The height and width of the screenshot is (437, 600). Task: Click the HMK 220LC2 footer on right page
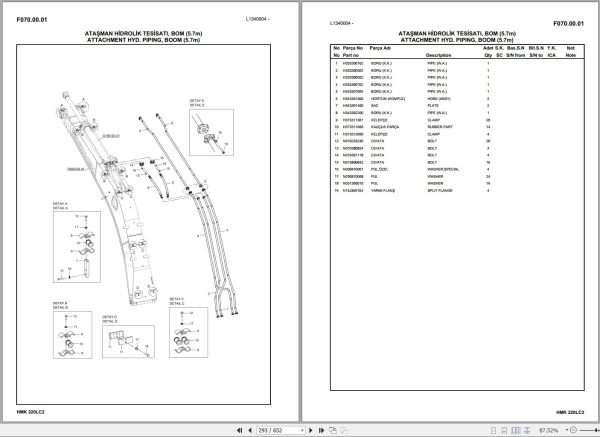point(570,413)
